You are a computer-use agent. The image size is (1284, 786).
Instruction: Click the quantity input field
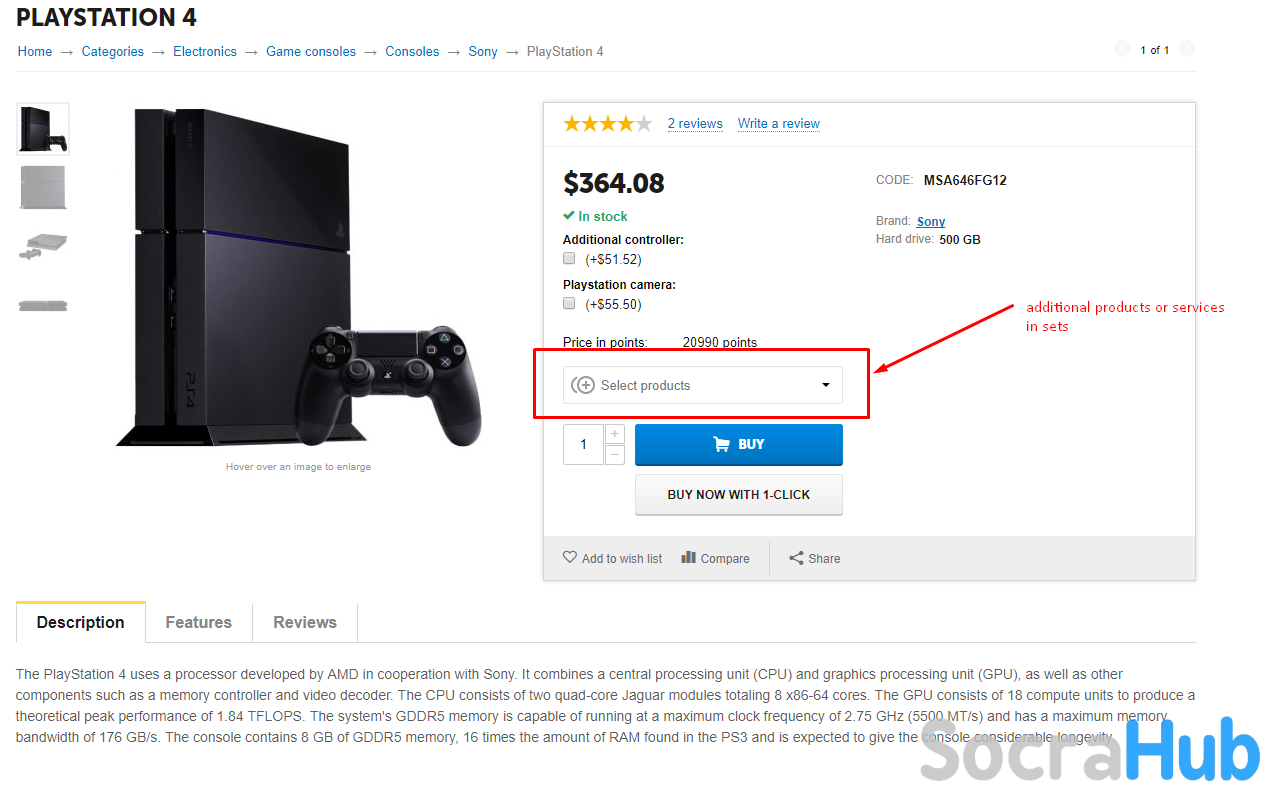click(584, 444)
